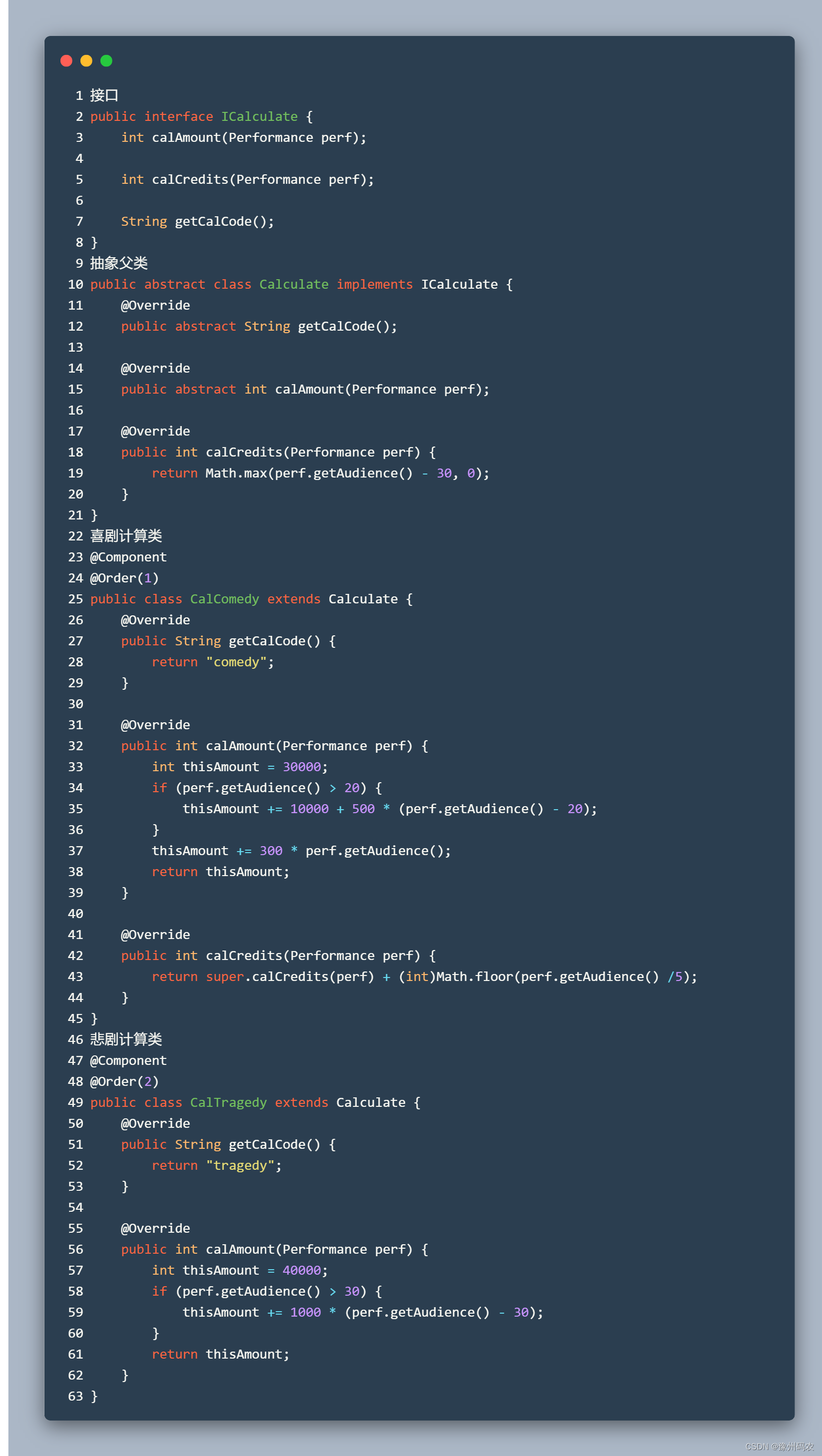Click 'public int calAmount(Performance perf) {' on line 32

[x=275, y=746]
